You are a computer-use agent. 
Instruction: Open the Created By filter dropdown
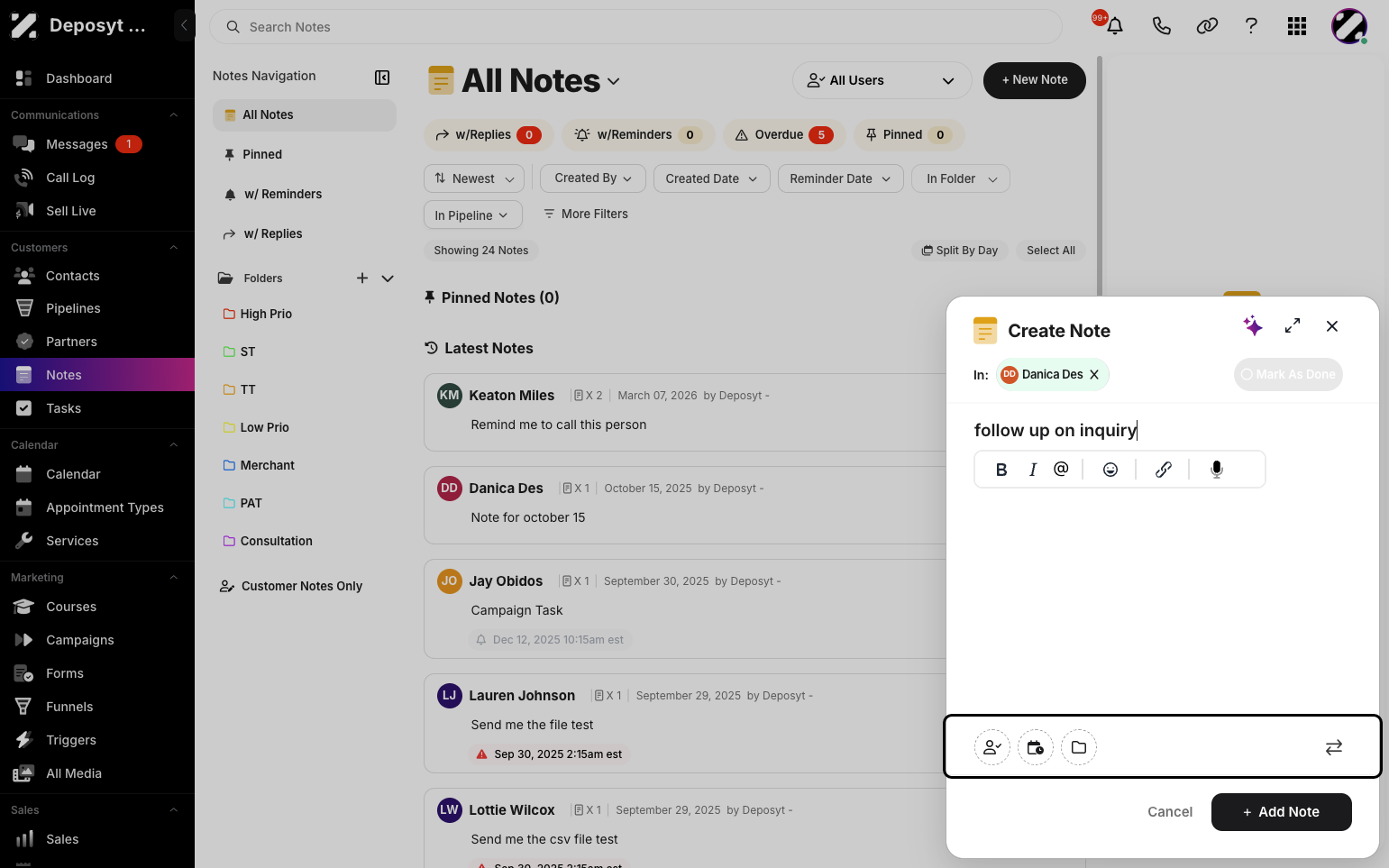593,178
